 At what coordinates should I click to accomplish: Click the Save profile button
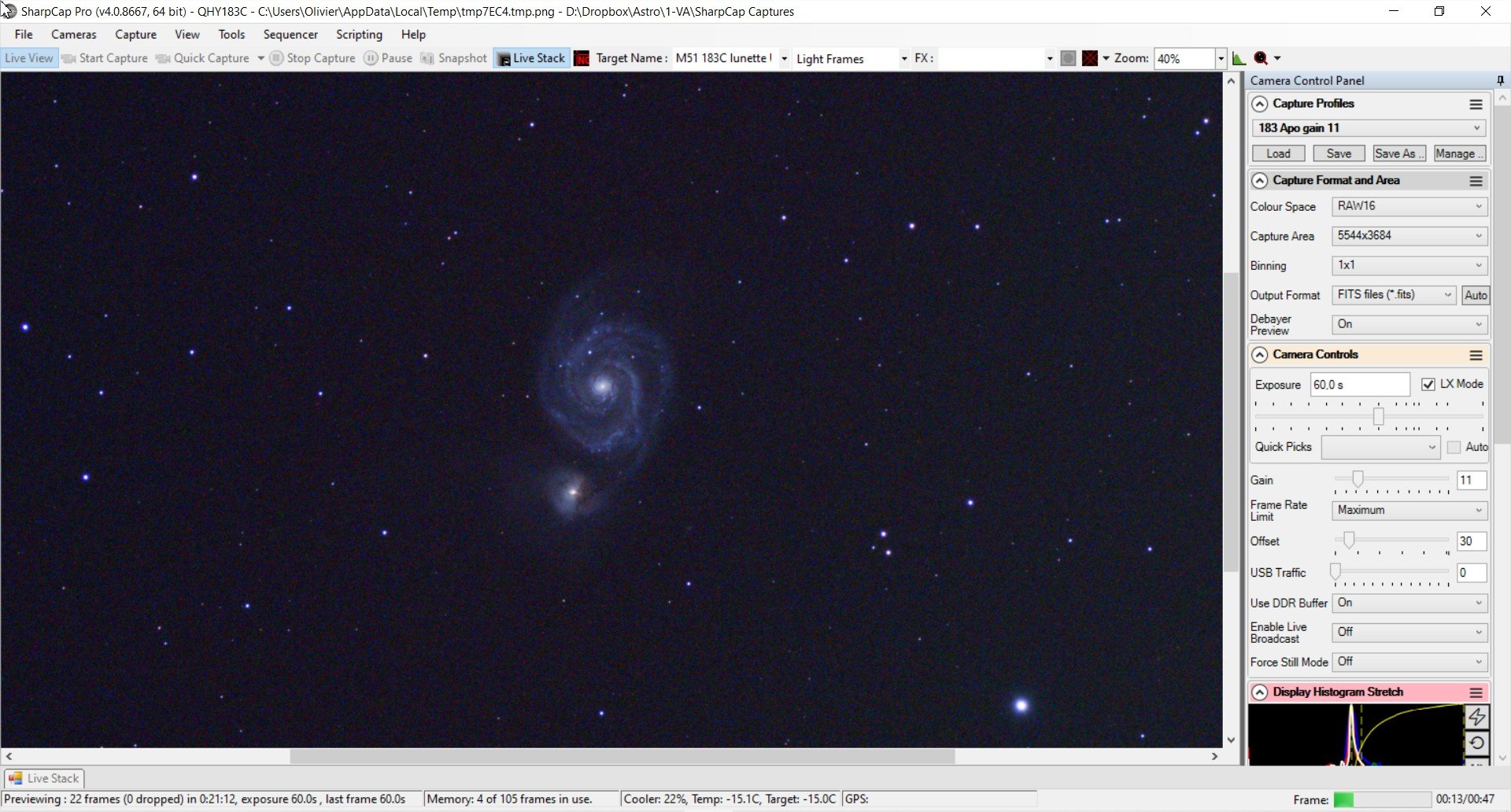[x=1339, y=153]
